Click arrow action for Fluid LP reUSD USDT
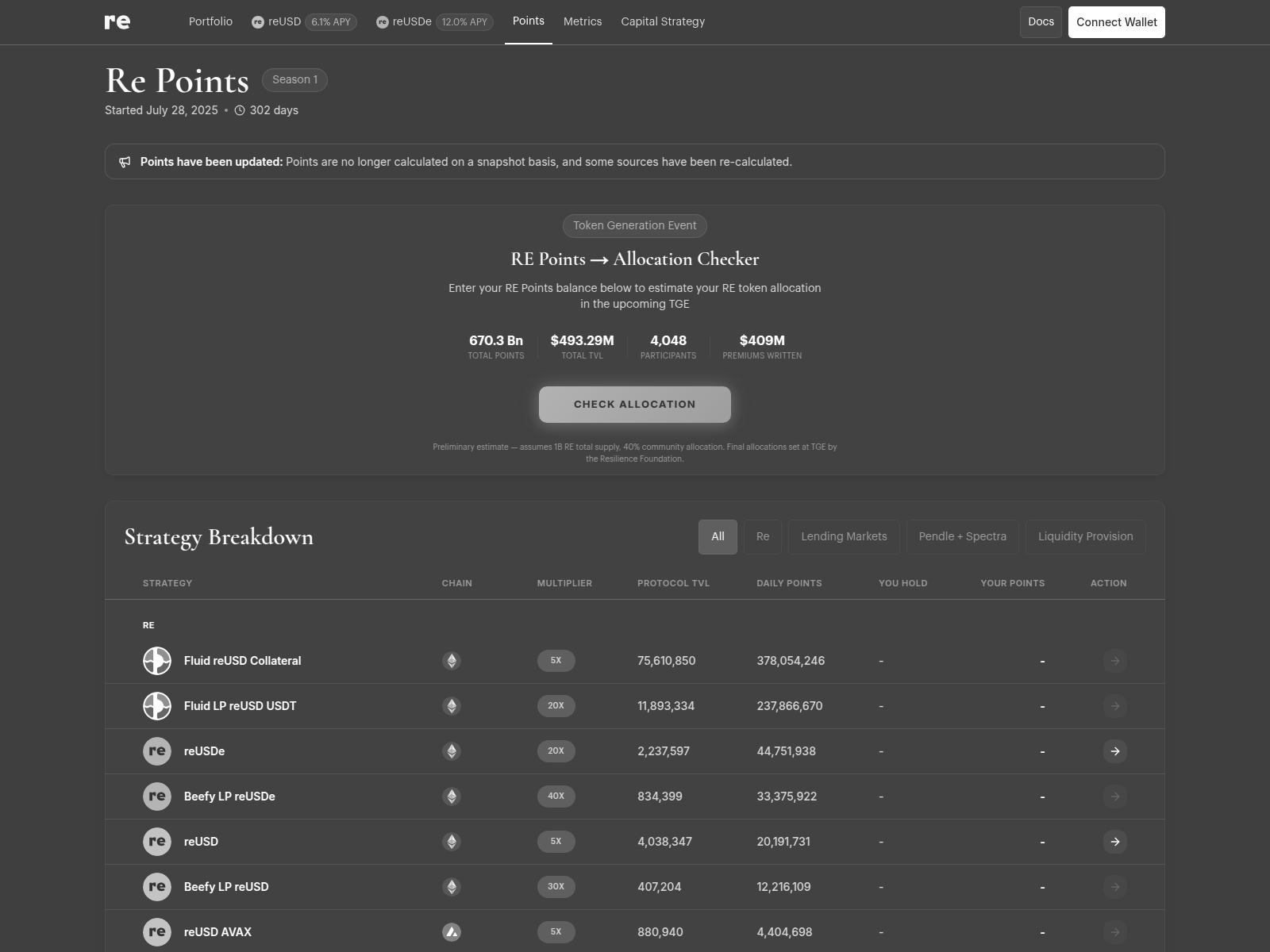This screenshot has height=952, width=1270. point(1115,706)
